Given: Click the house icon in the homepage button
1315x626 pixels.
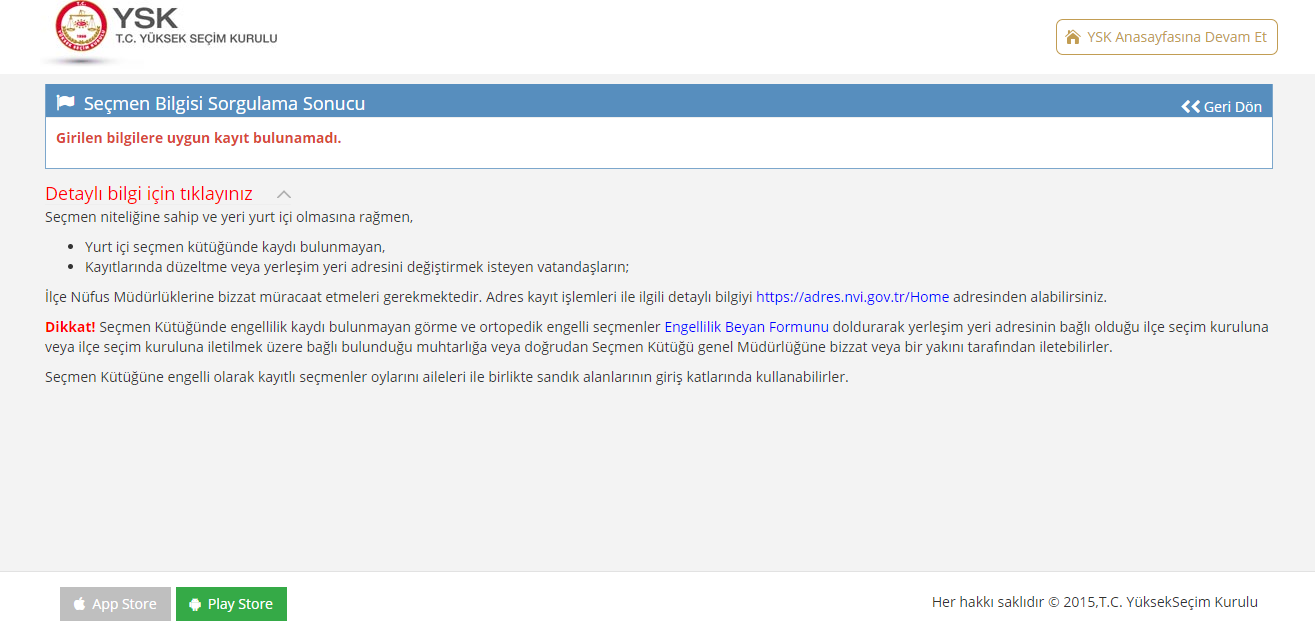Looking at the screenshot, I should pyautogui.click(x=1073, y=37).
